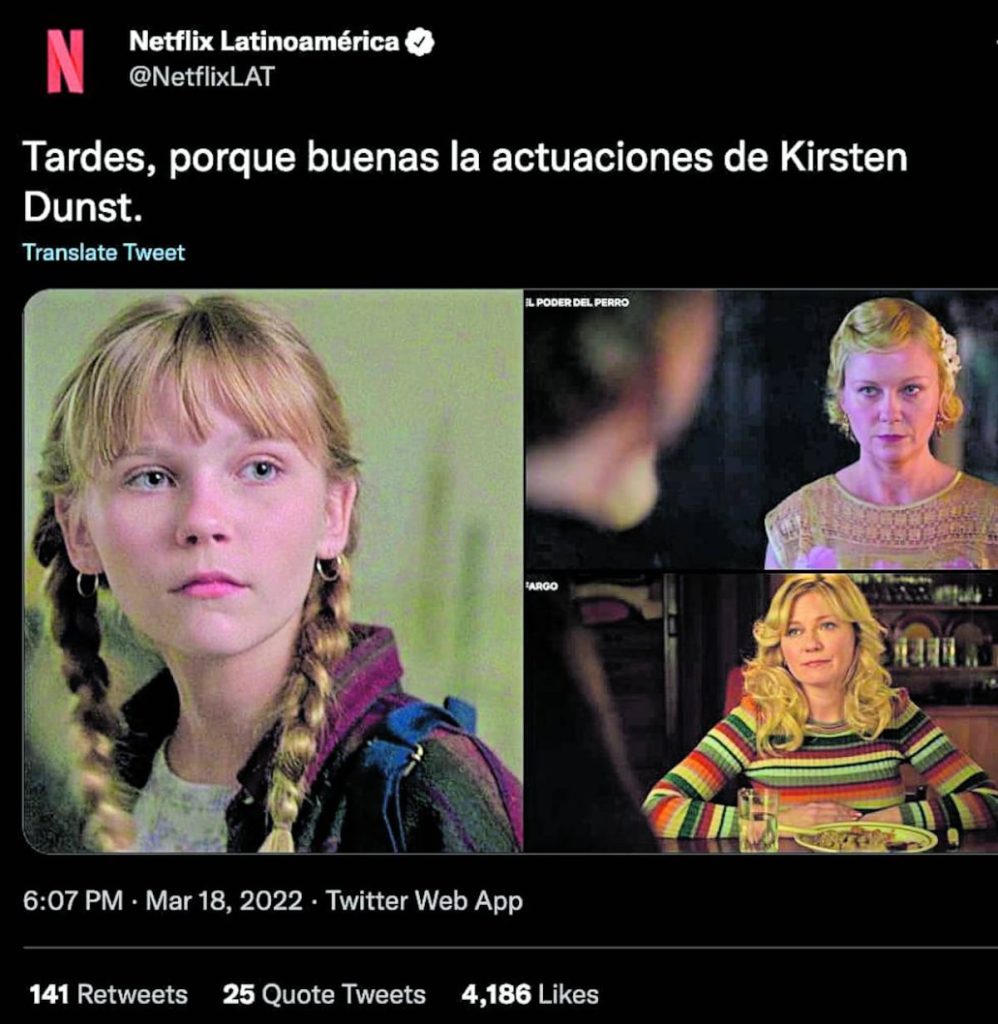The height and width of the screenshot is (1024, 998).
Task: Click the EL PODER DEL PERRO caption label
Action: [577, 302]
